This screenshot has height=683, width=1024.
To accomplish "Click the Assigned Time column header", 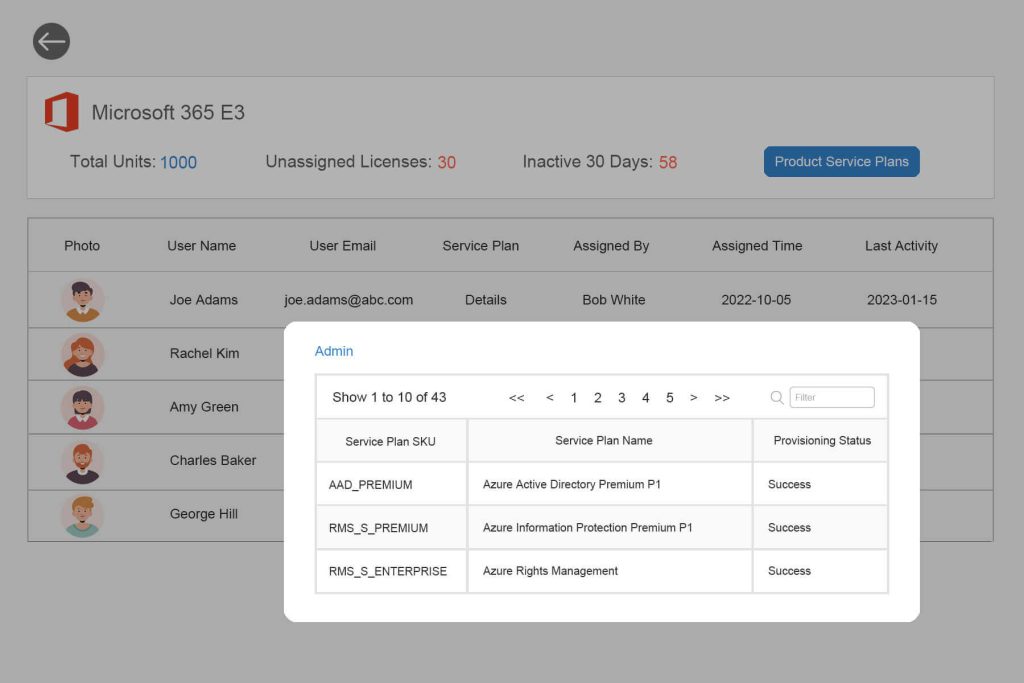I will [x=757, y=246].
